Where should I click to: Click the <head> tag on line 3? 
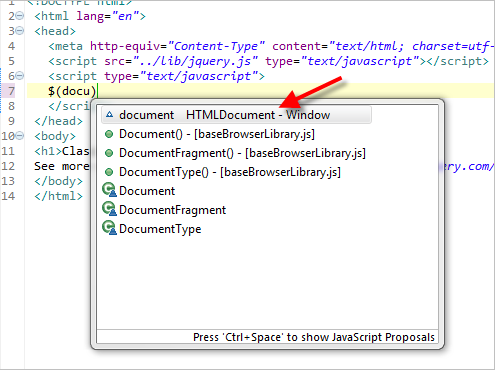pyautogui.click(x=55, y=31)
